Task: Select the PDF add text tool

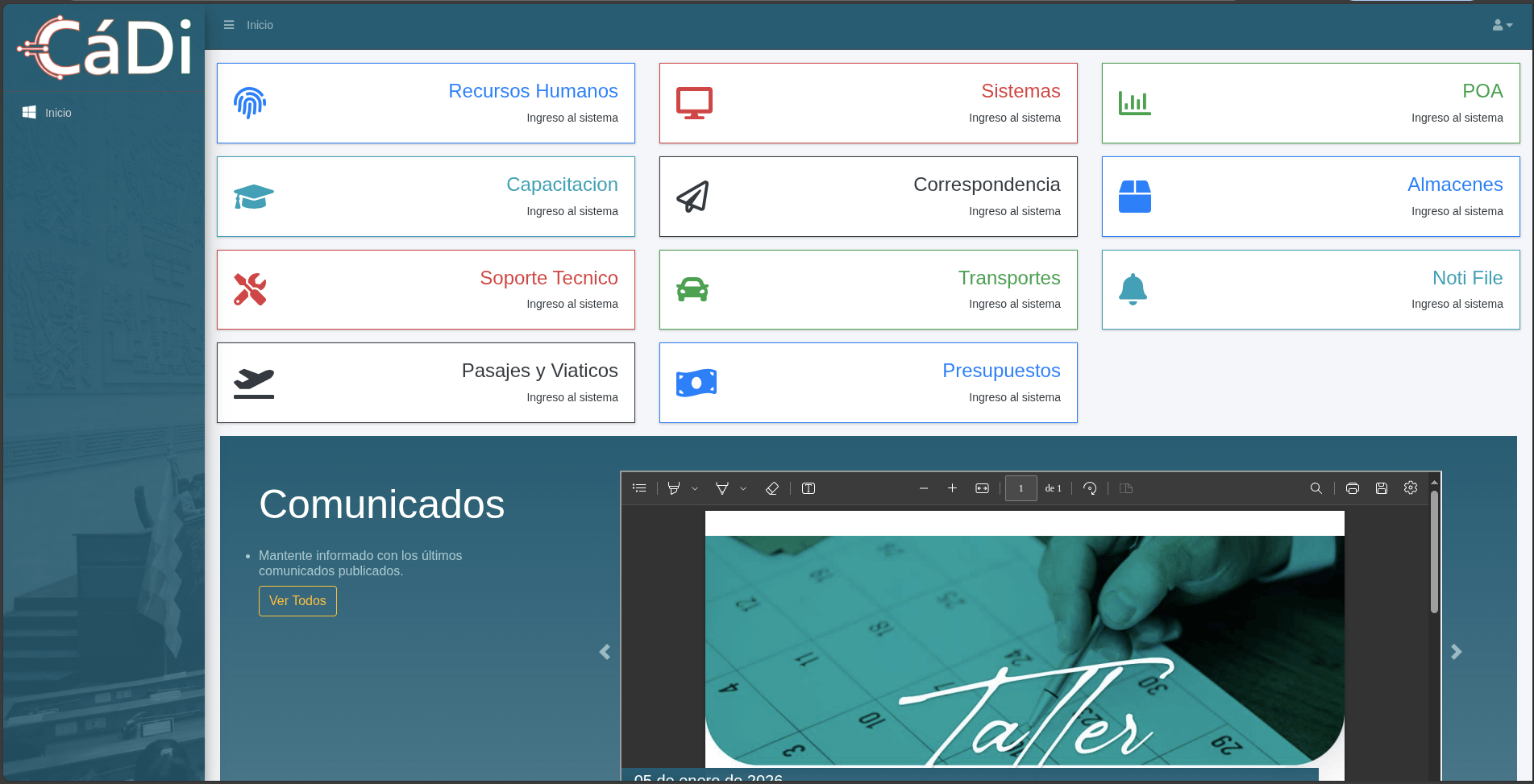Action: click(809, 488)
